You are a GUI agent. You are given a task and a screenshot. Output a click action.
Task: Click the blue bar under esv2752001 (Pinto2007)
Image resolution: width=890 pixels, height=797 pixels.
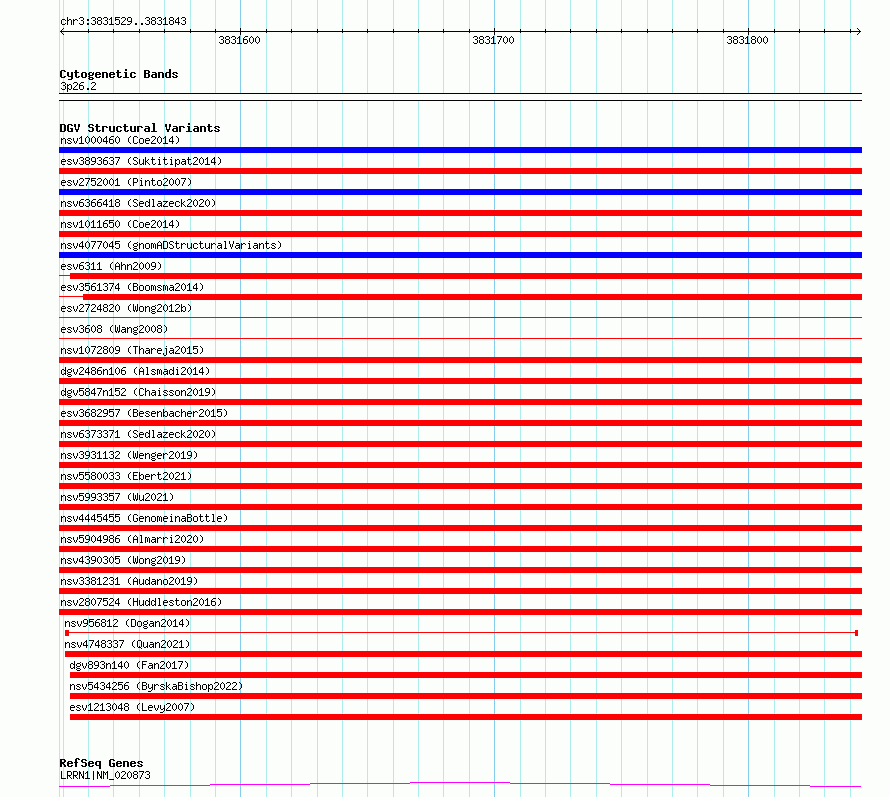pyautogui.click(x=460, y=192)
